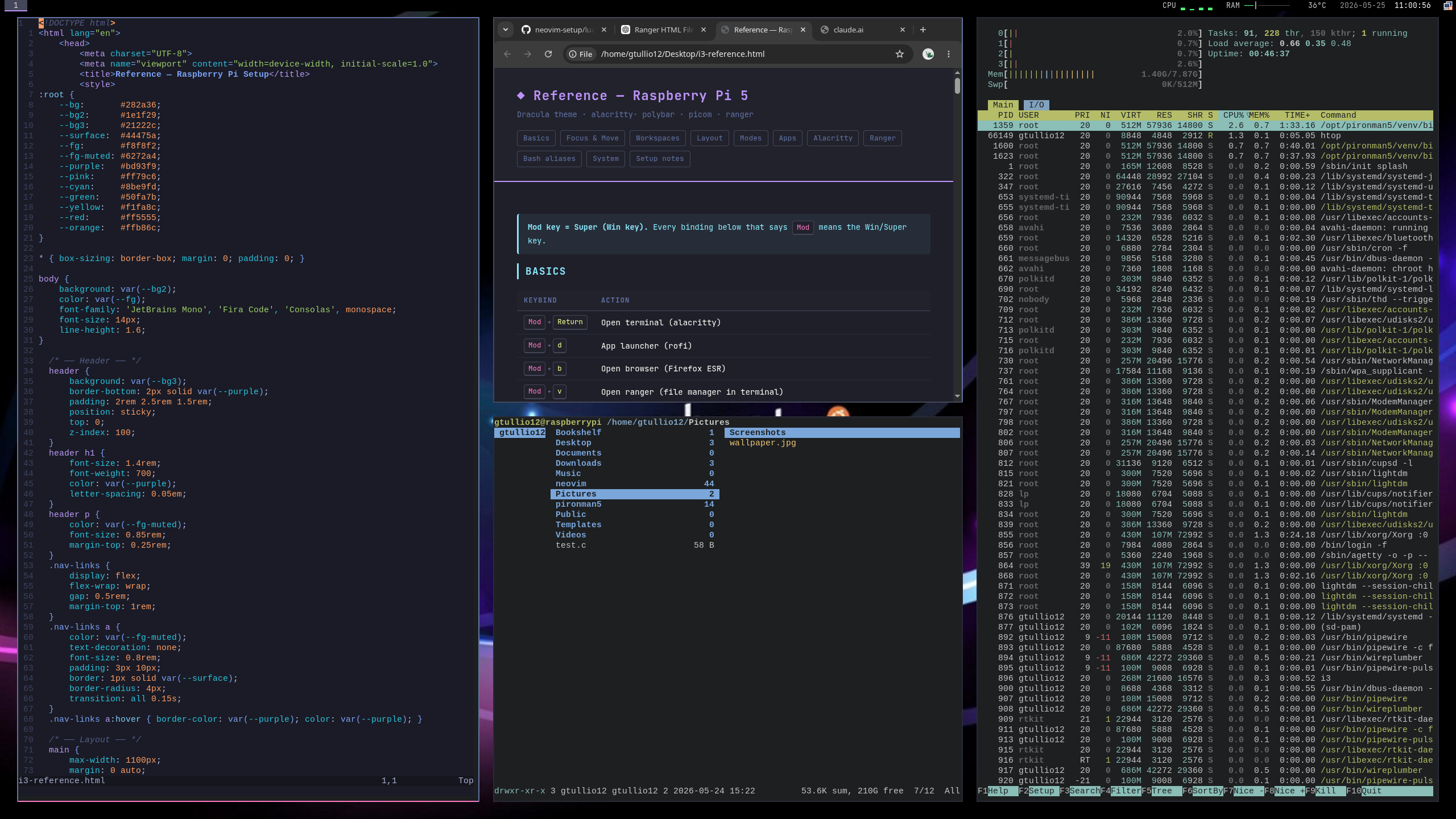Open the Layout nav link
Image resolution: width=1456 pixels, height=819 pixels.
(709, 138)
